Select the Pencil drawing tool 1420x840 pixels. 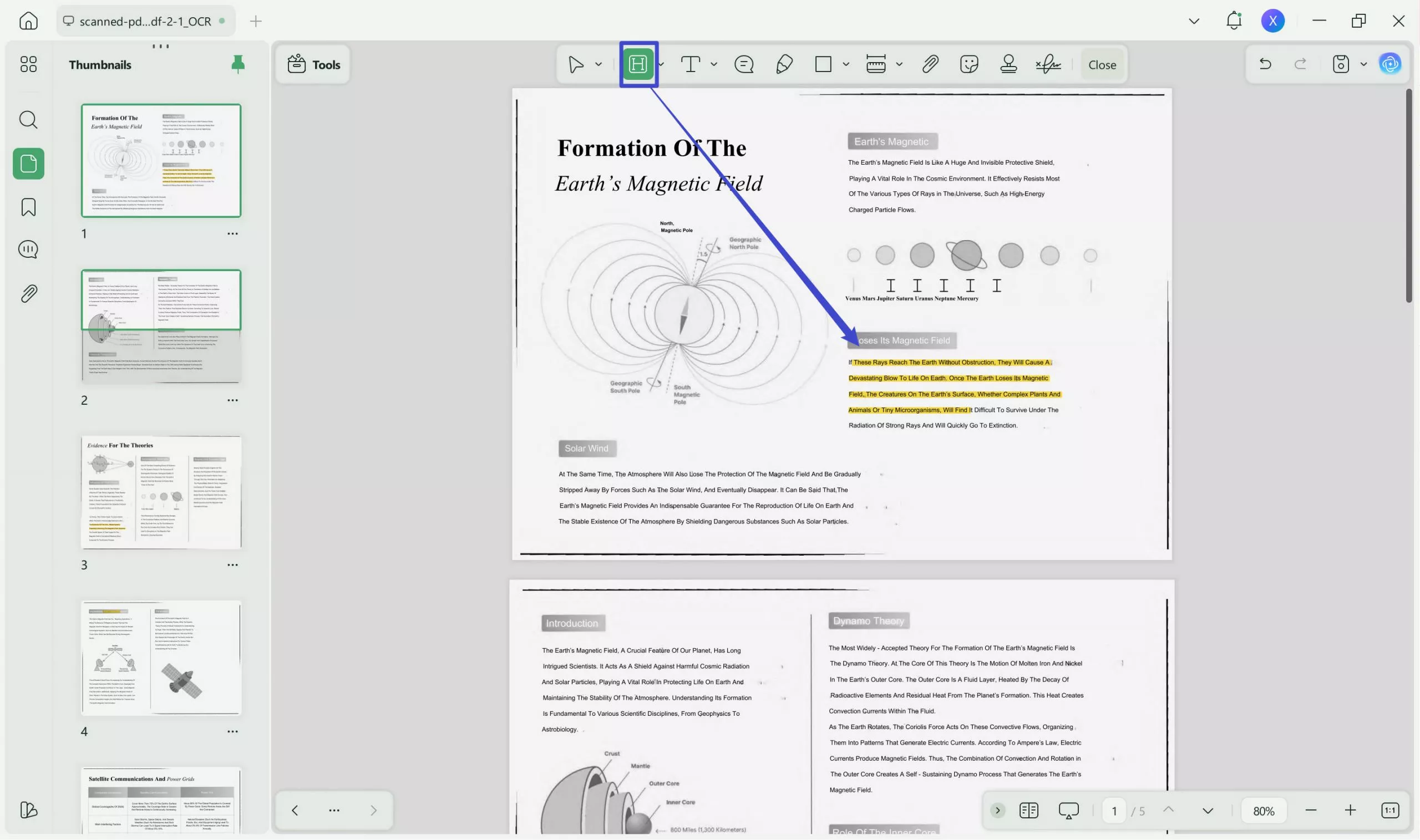[784, 64]
